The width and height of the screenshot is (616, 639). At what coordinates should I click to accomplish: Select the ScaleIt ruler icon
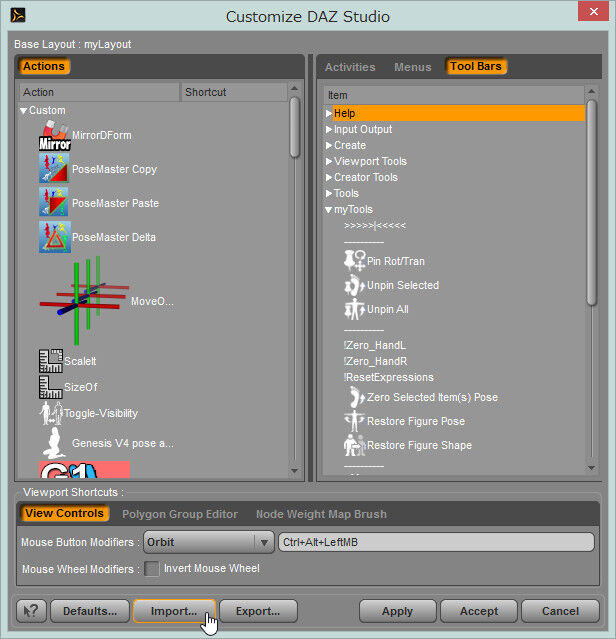[x=51, y=361]
